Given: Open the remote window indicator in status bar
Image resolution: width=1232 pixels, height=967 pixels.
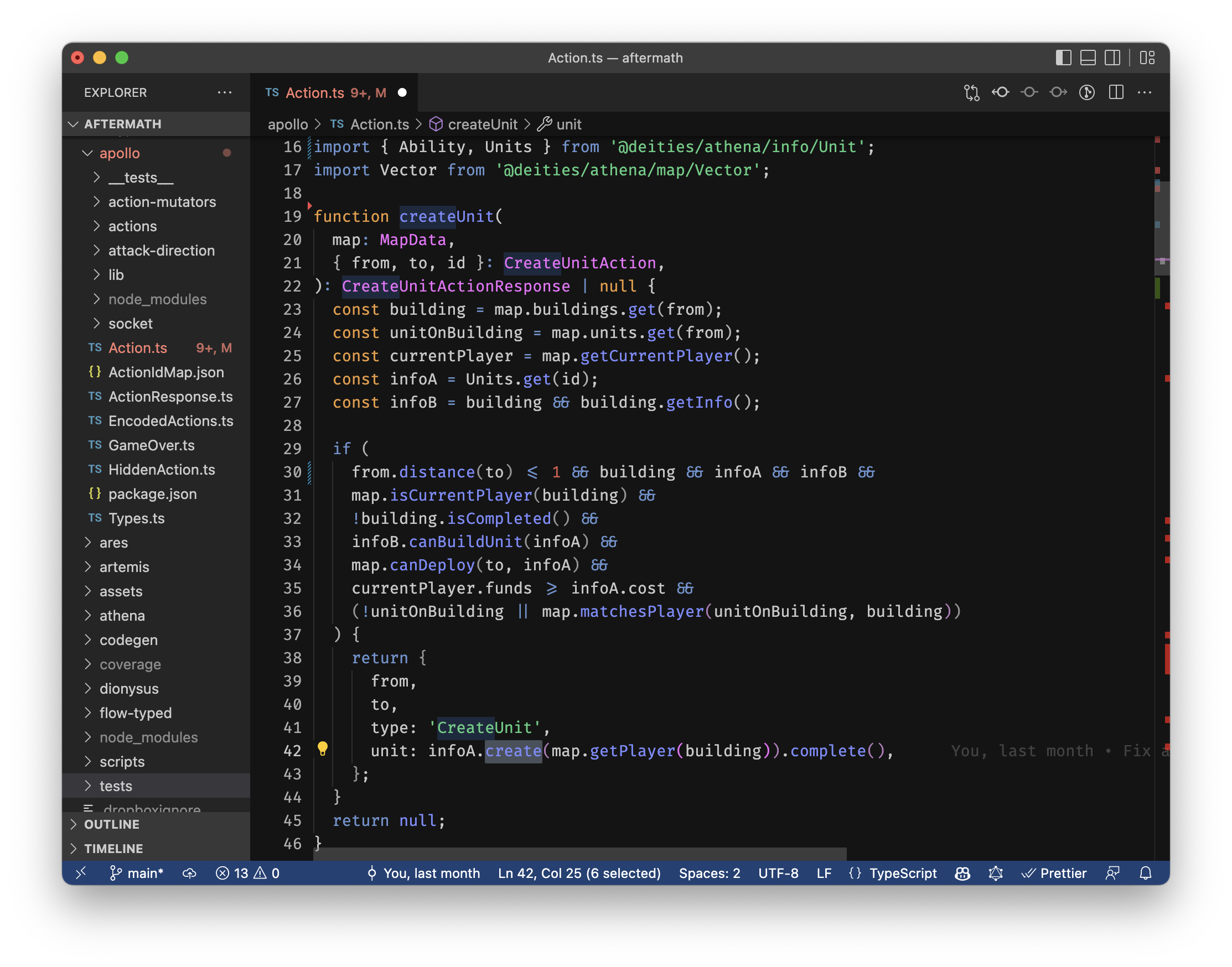Looking at the screenshot, I should click(81, 873).
